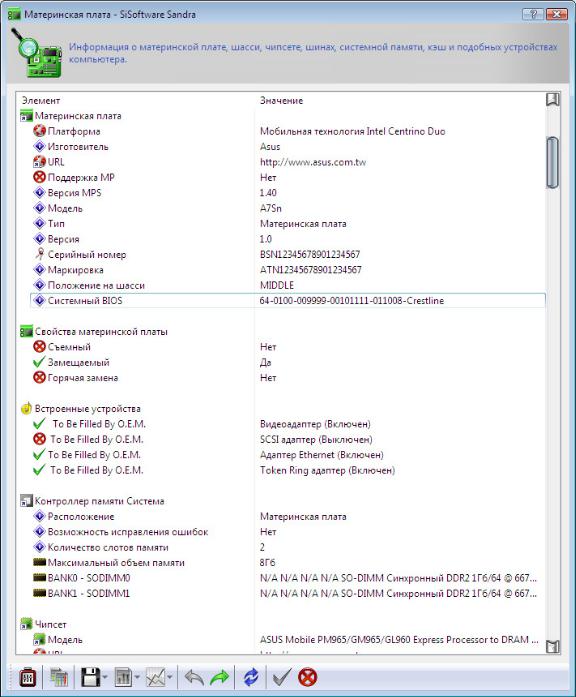Select the Тип row
The width and height of the screenshot is (576, 697).
[287, 224]
